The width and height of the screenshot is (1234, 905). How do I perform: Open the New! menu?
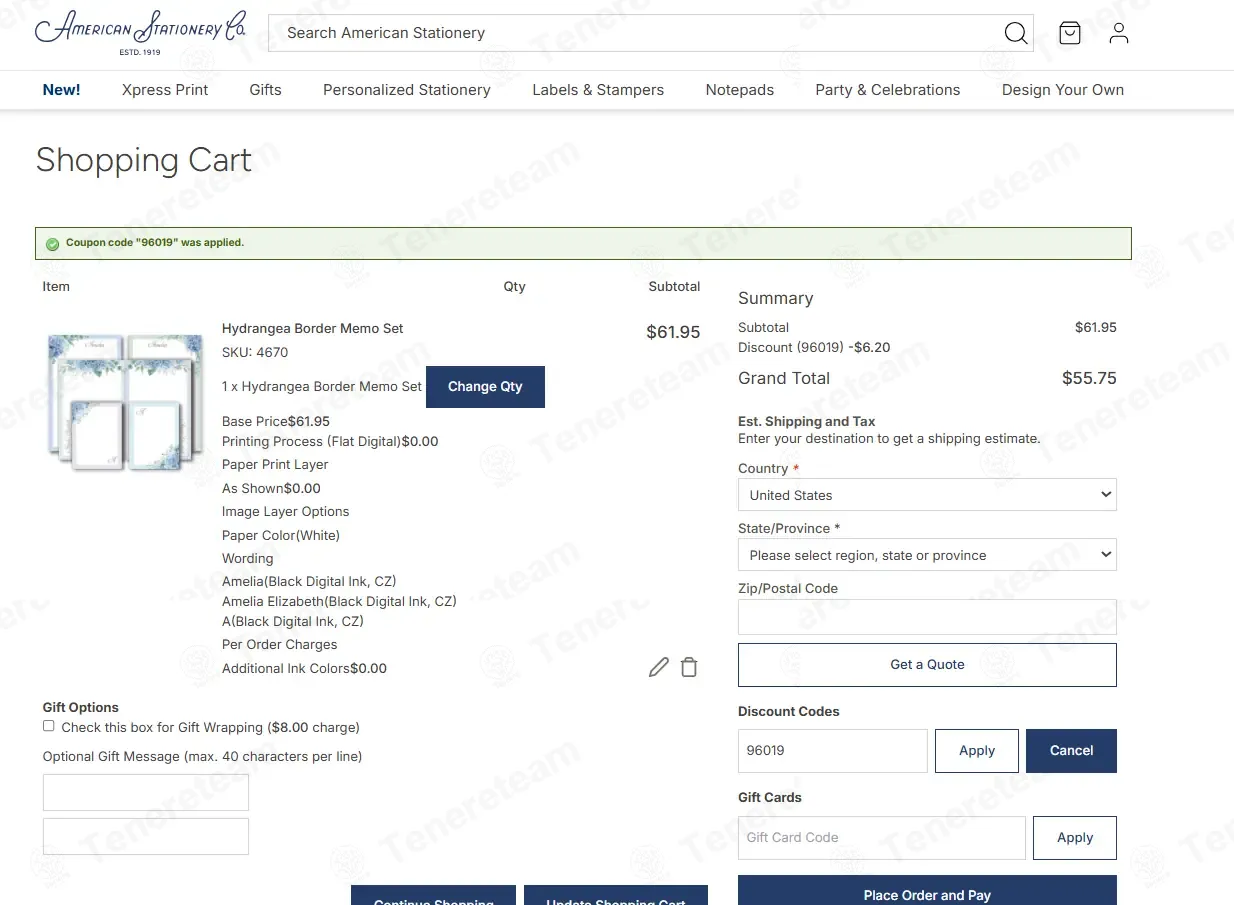(x=61, y=90)
